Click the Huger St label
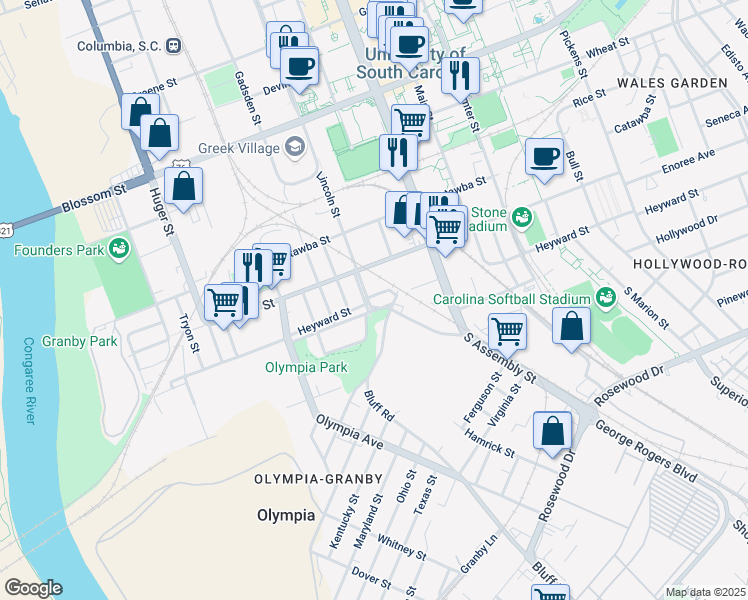The width and height of the screenshot is (748, 600). pos(161,211)
